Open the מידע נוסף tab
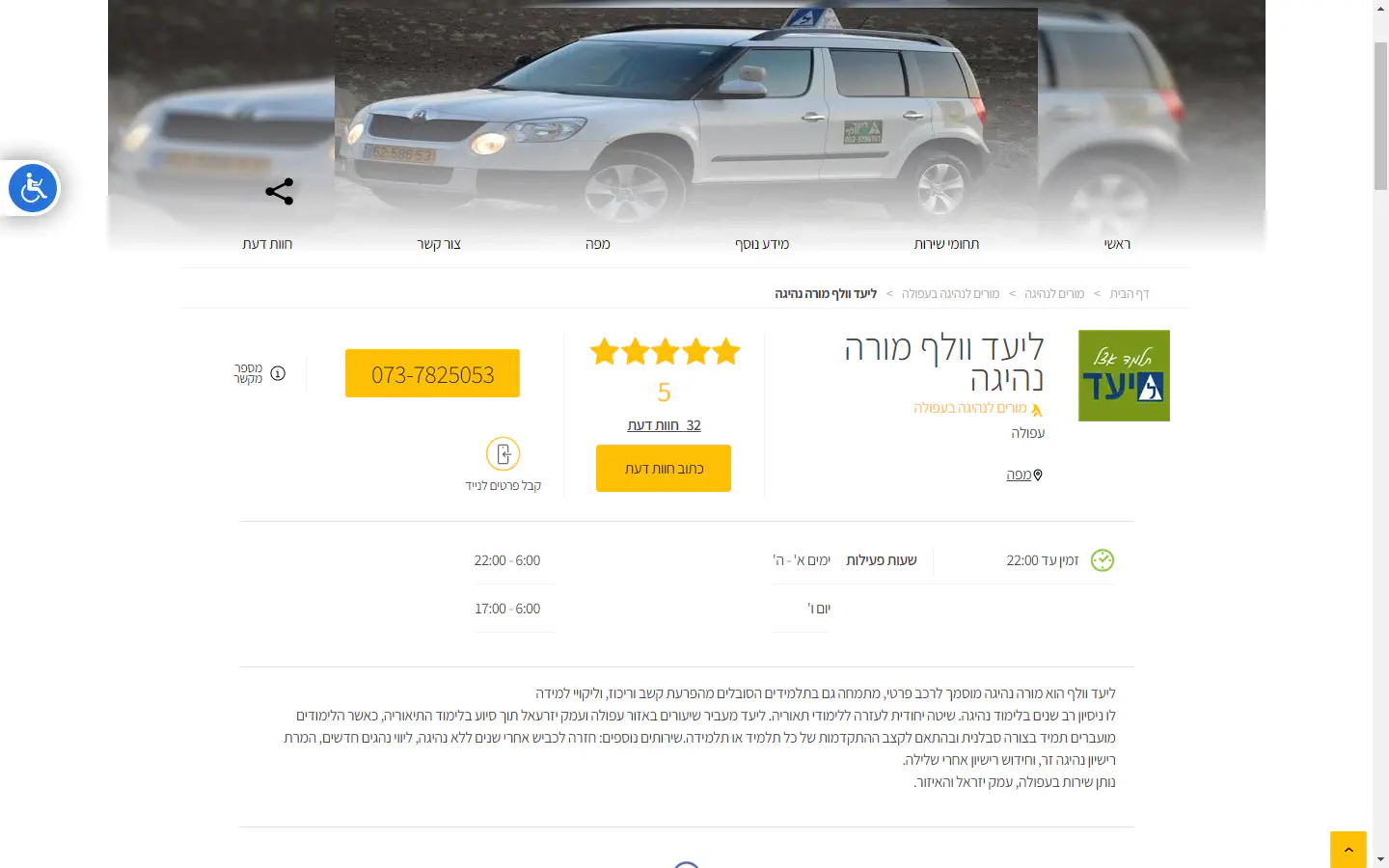 762,244
